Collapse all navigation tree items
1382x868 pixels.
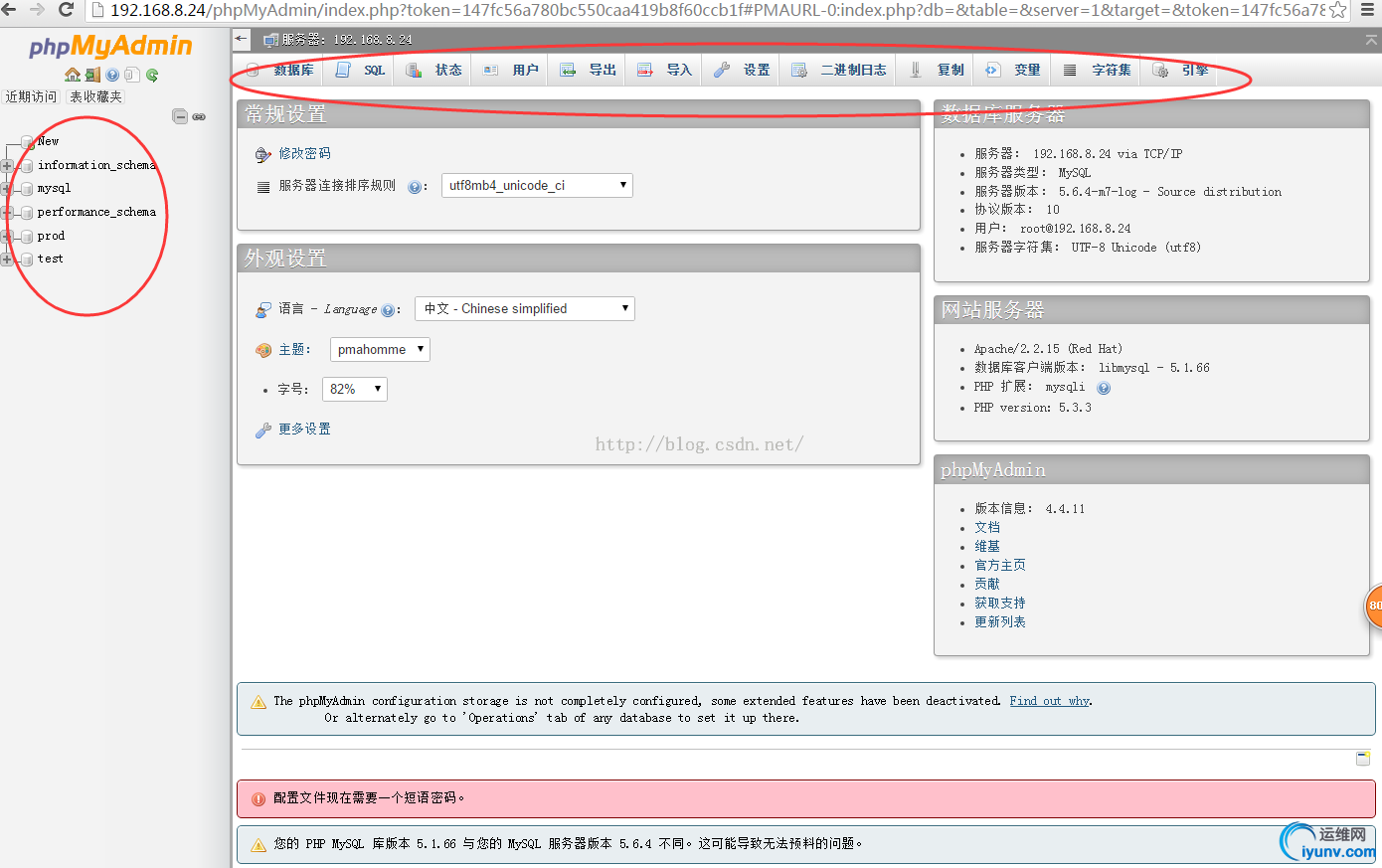(x=180, y=116)
